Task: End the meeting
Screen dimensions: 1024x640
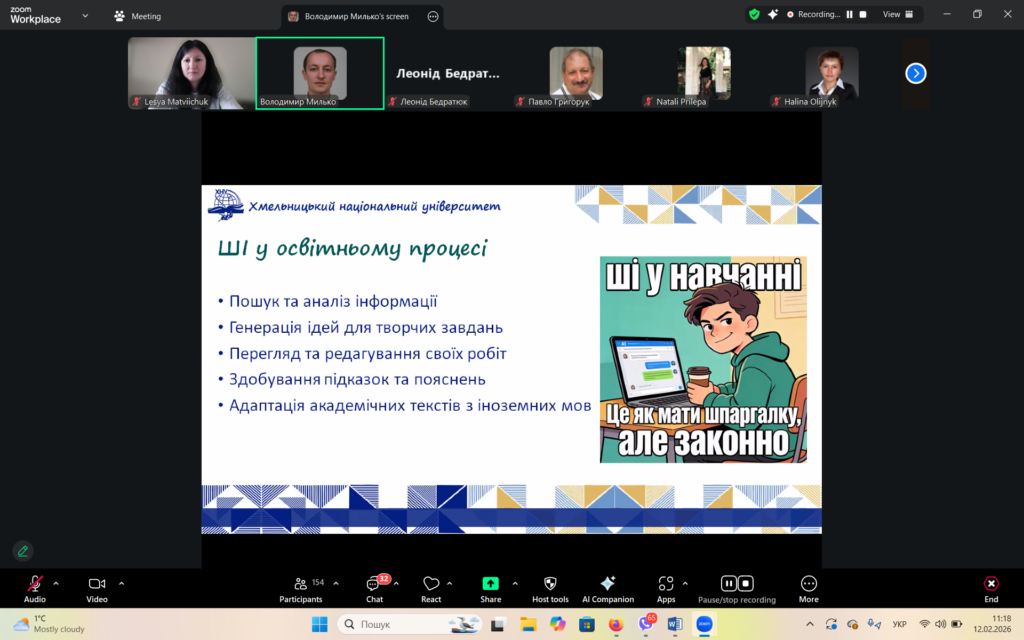Action: (990, 589)
